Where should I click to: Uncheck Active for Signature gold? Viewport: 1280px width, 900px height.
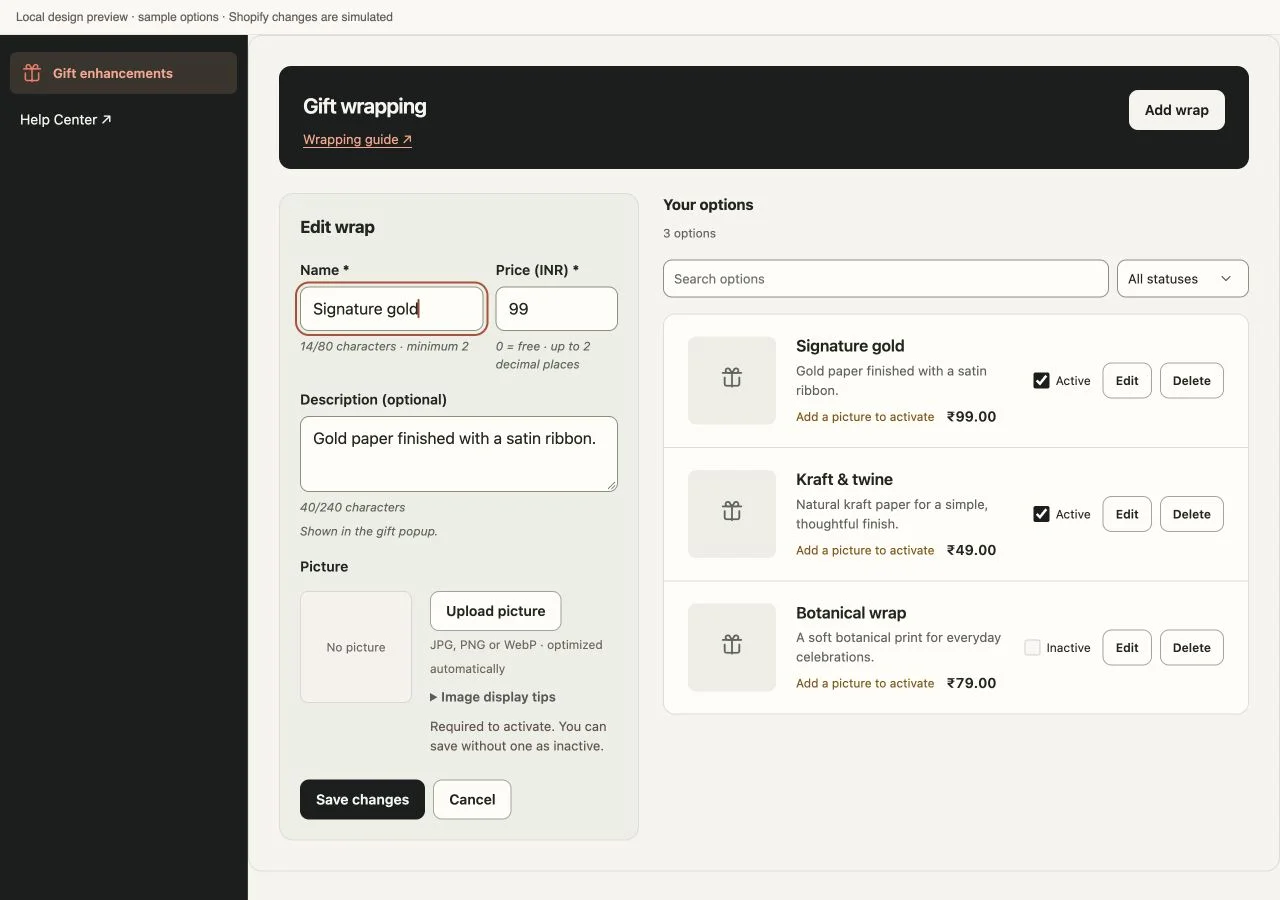[x=1041, y=380]
